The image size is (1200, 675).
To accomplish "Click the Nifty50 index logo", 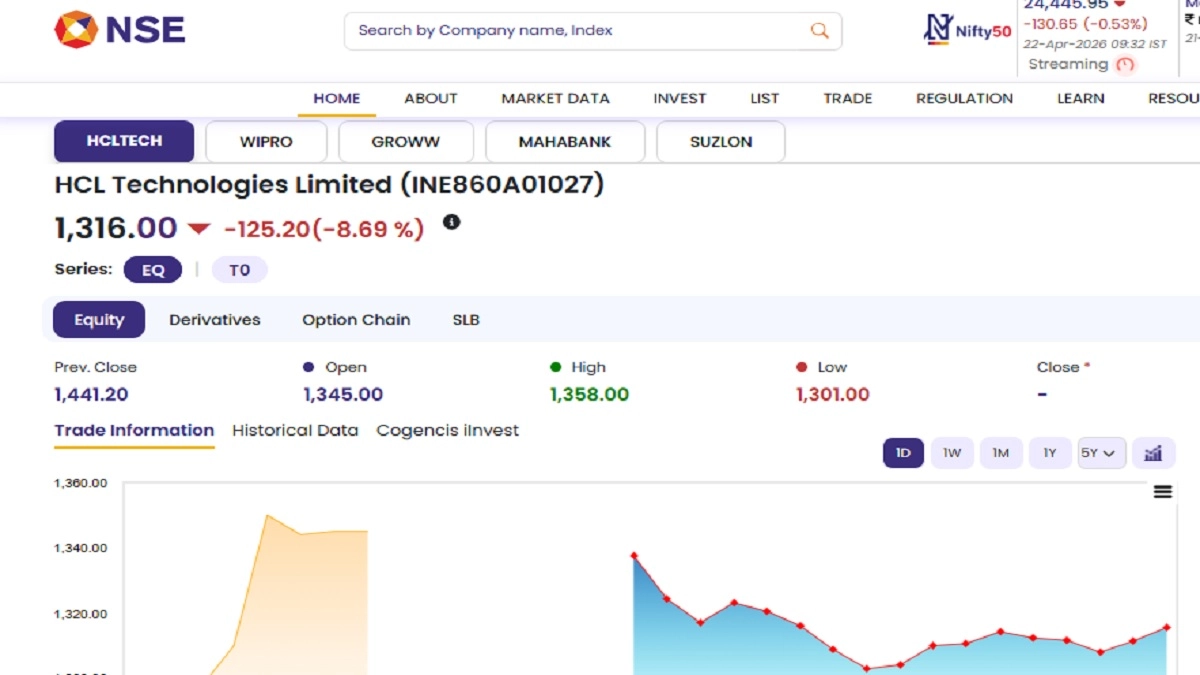I will point(967,30).
